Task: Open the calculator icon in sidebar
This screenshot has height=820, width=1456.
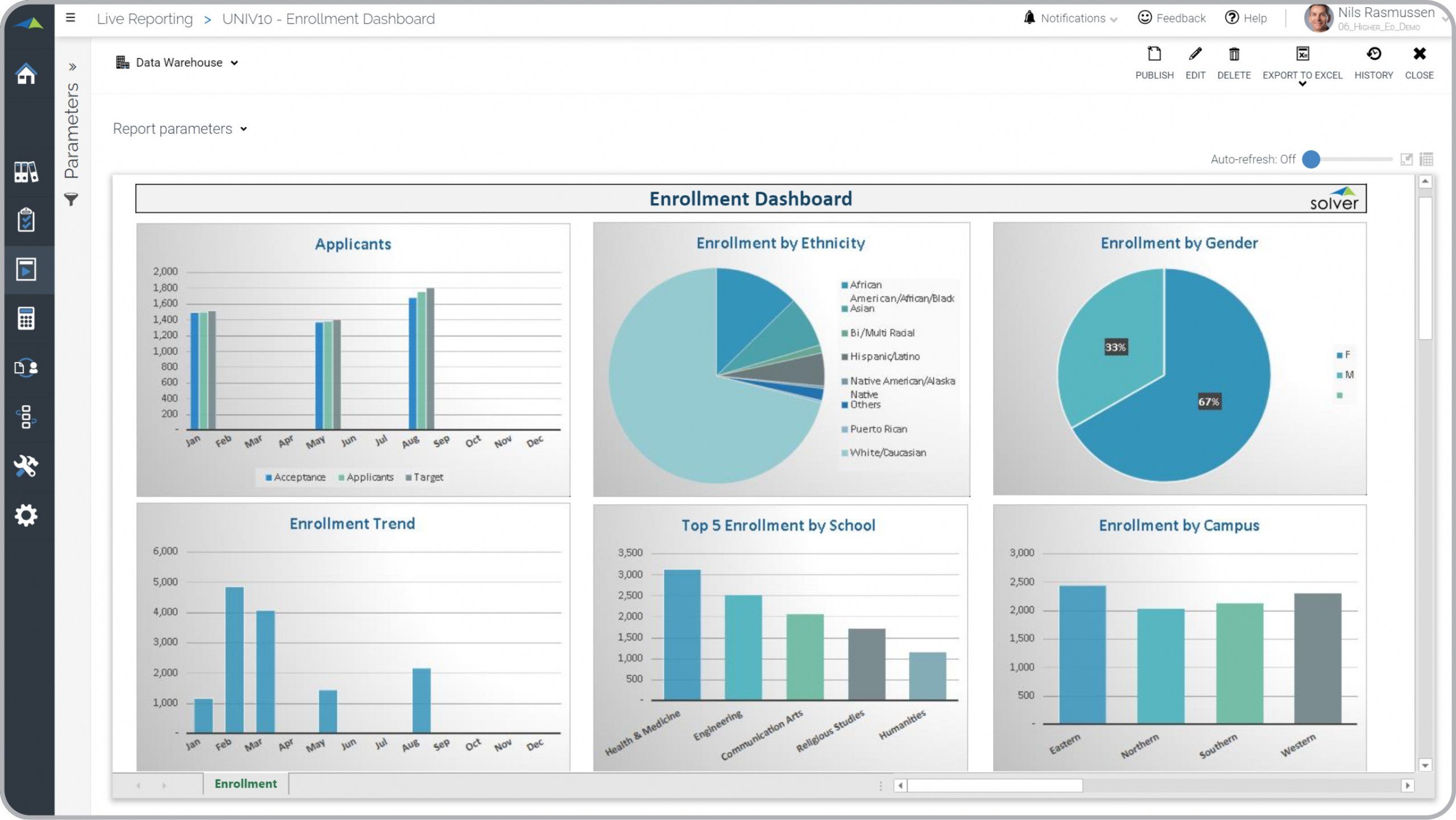Action: [x=26, y=319]
